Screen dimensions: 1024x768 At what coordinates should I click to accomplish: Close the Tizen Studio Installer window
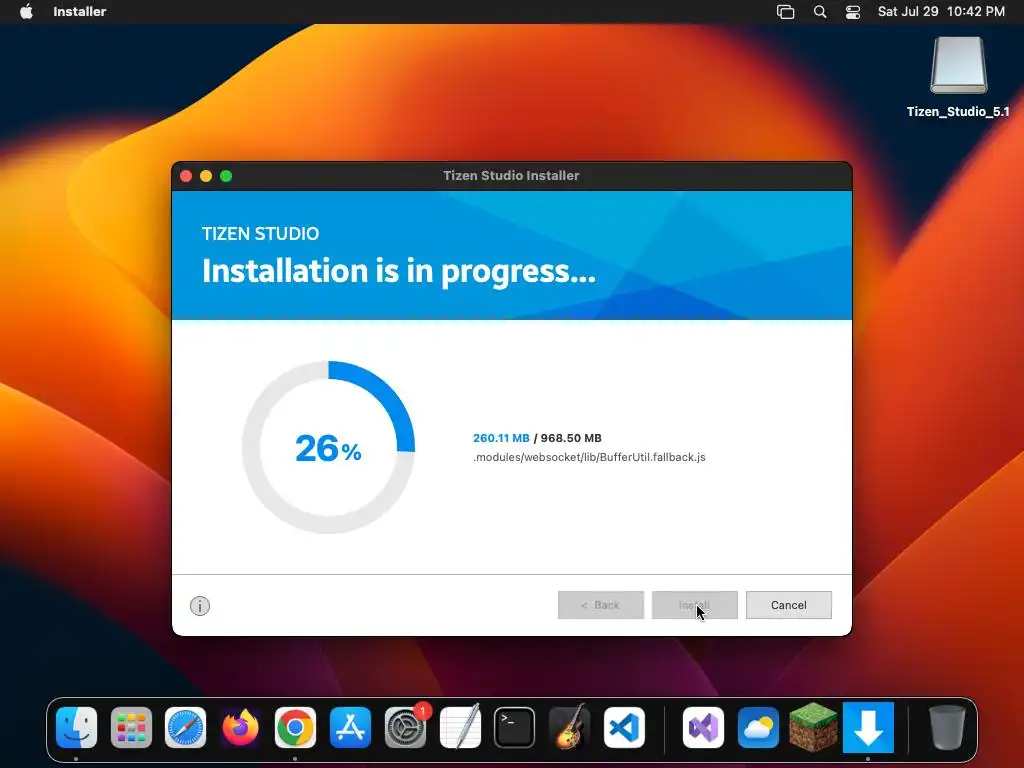186,176
